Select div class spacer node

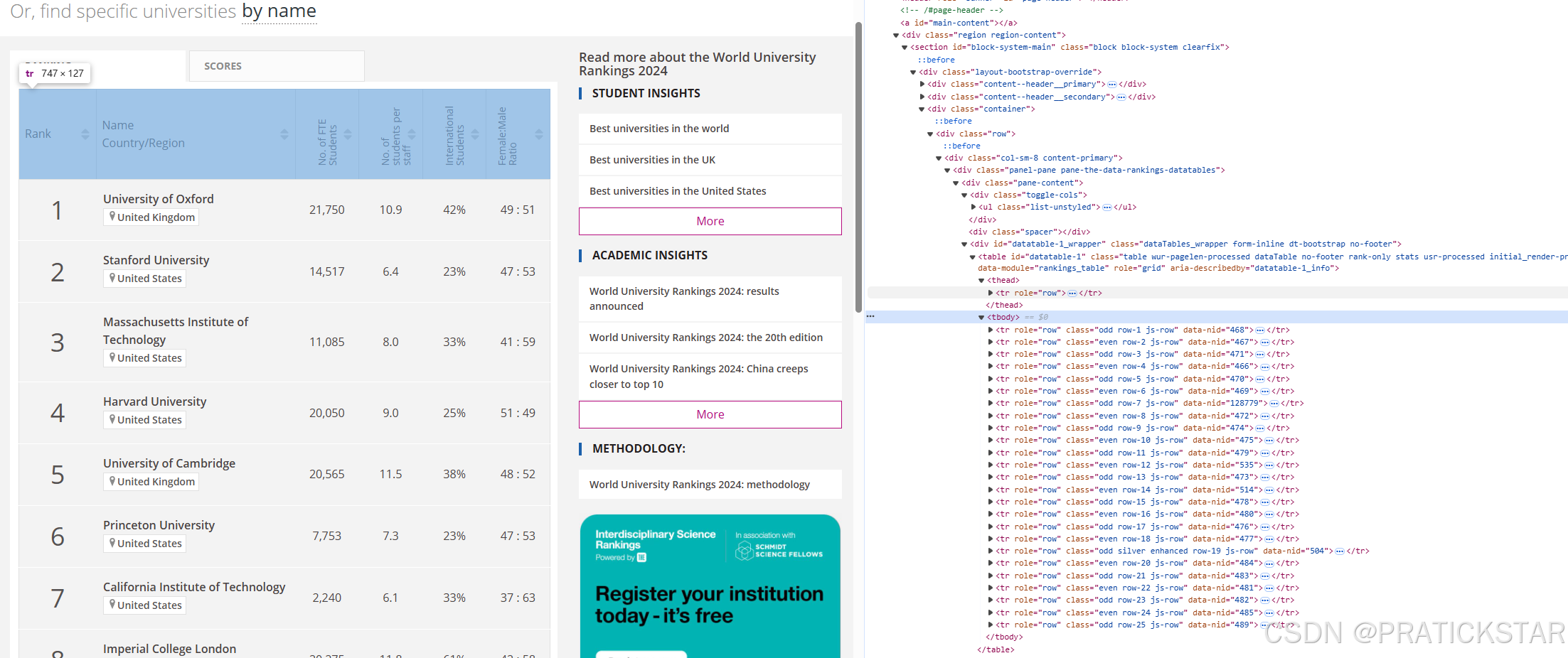coord(1029,232)
